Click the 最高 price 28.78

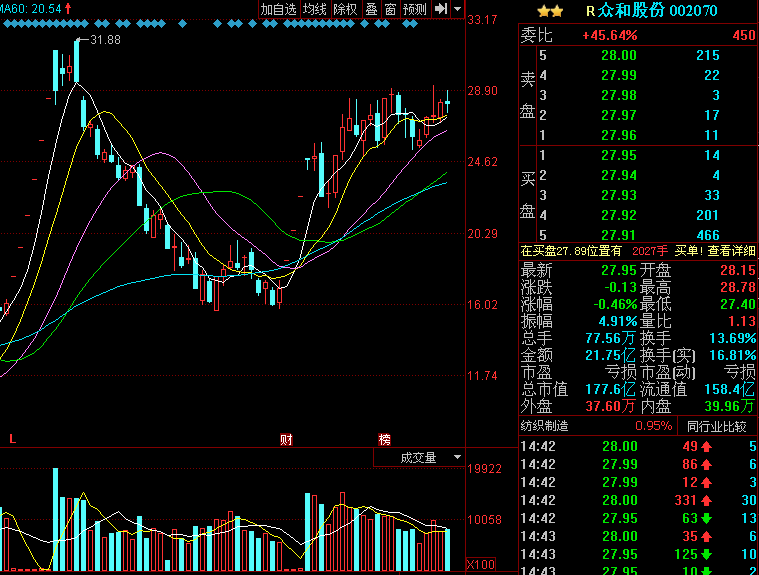pos(738,287)
